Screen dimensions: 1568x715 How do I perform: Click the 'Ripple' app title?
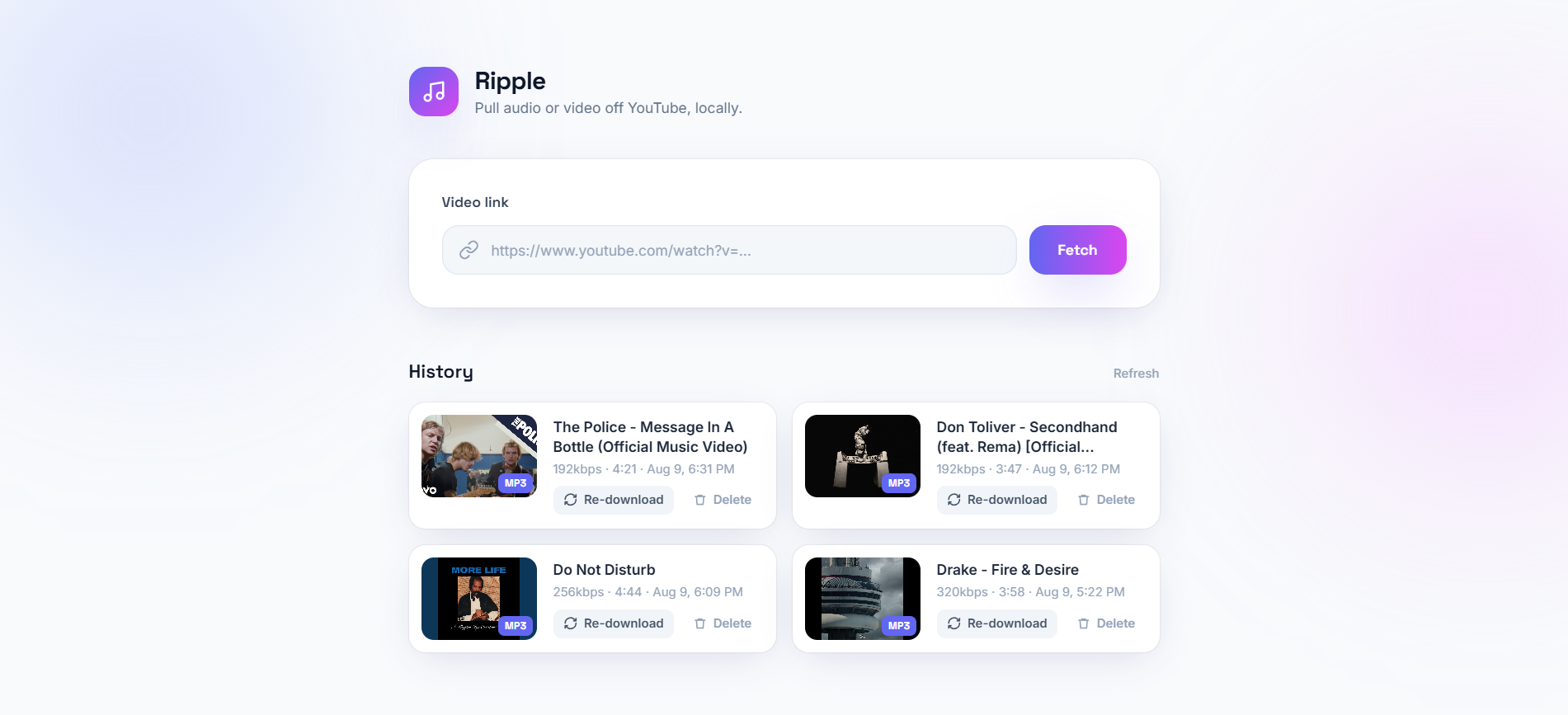(x=510, y=81)
